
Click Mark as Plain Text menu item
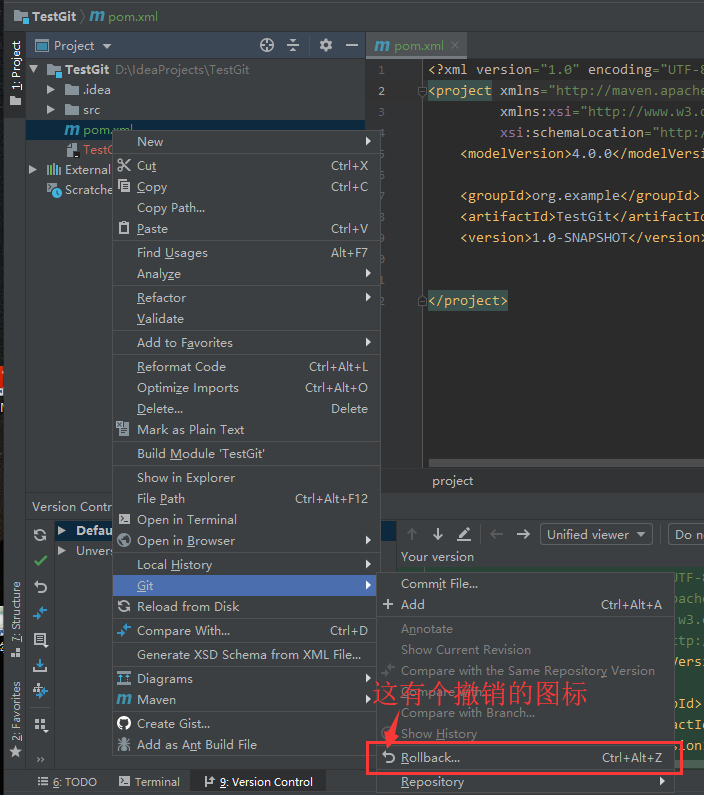tap(246, 429)
